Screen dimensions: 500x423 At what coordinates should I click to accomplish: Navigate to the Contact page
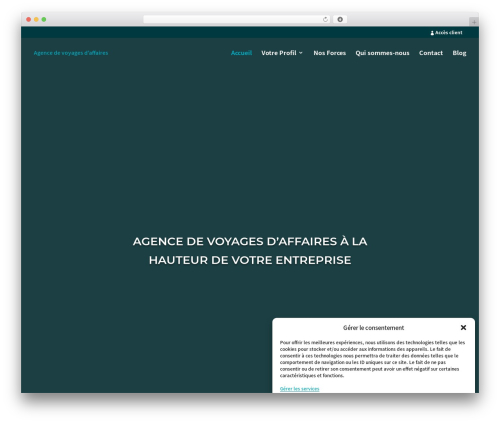431,53
